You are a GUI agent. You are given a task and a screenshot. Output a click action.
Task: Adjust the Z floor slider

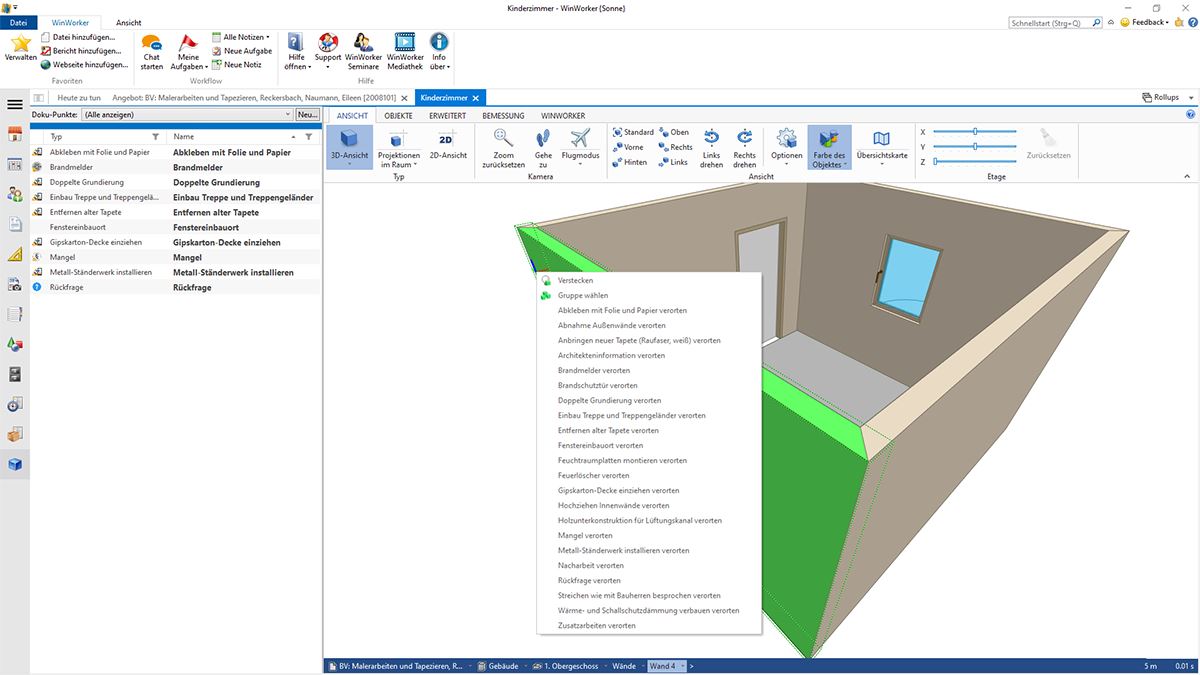(x=975, y=161)
